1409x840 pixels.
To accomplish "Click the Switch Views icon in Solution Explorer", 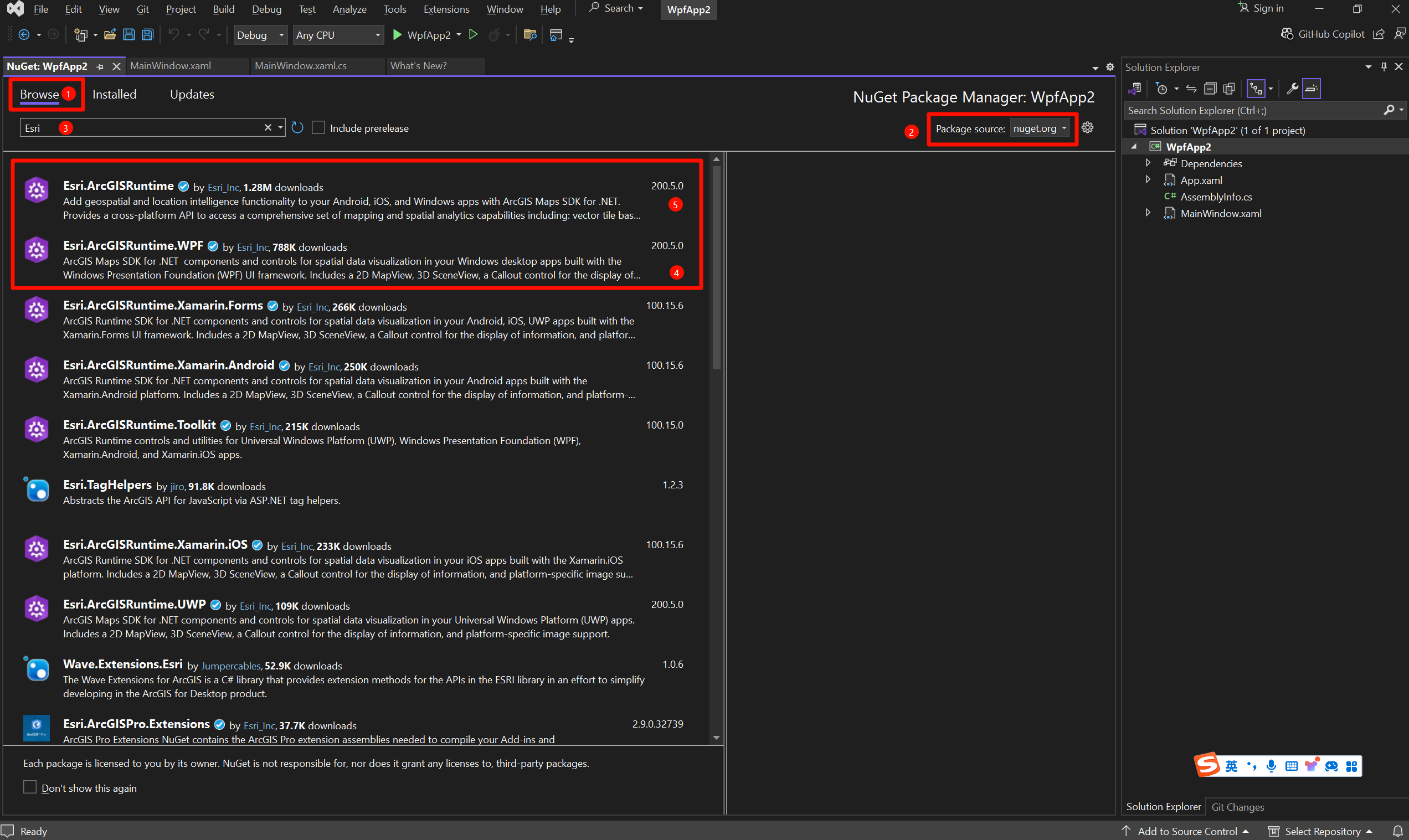I will [1134, 88].
